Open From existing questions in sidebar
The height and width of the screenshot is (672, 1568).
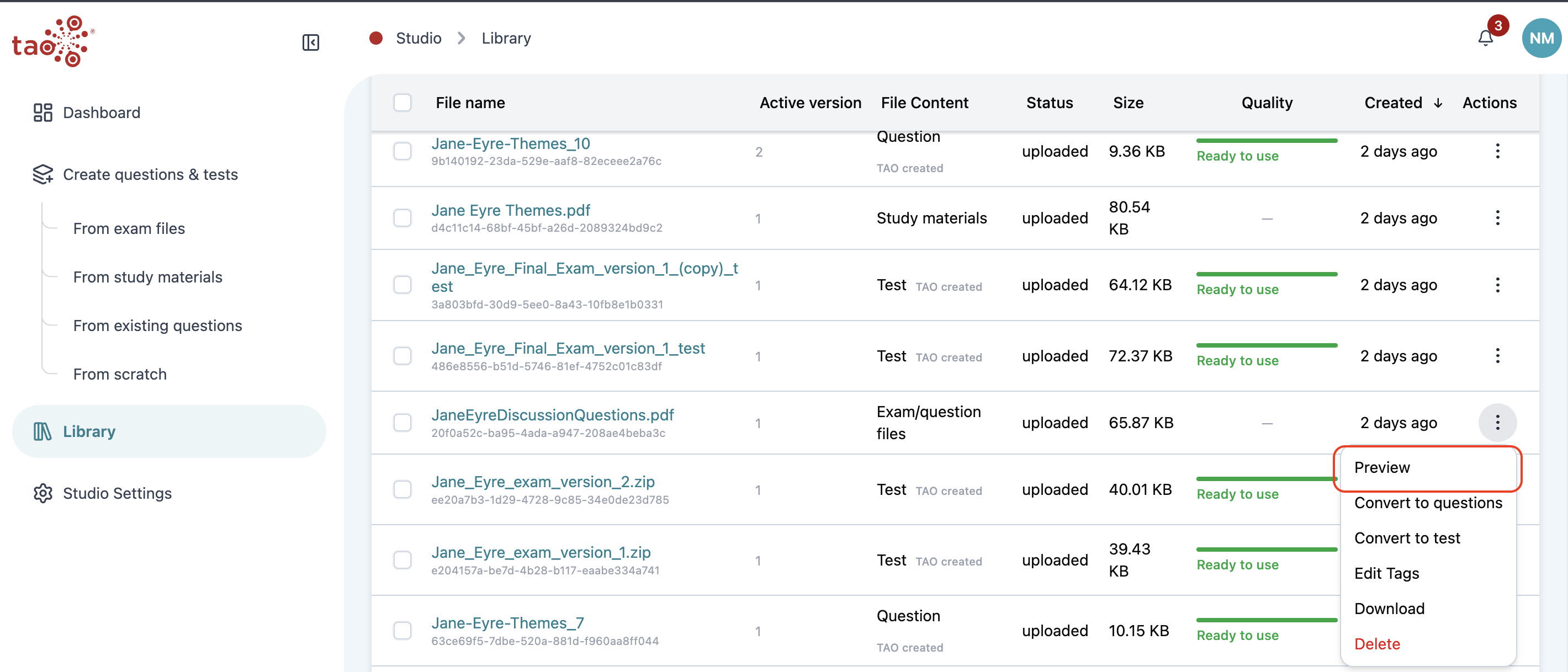coord(158,326)
